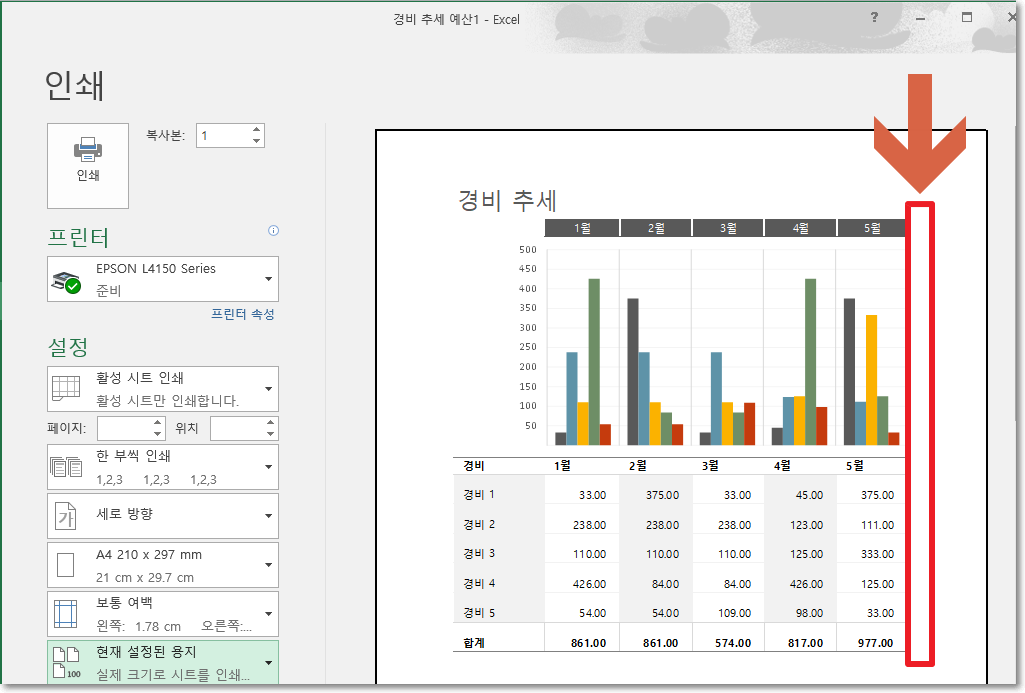Click the 977.00 total value
This screenshot has height=693, width=1025.
tap(875, 643)
